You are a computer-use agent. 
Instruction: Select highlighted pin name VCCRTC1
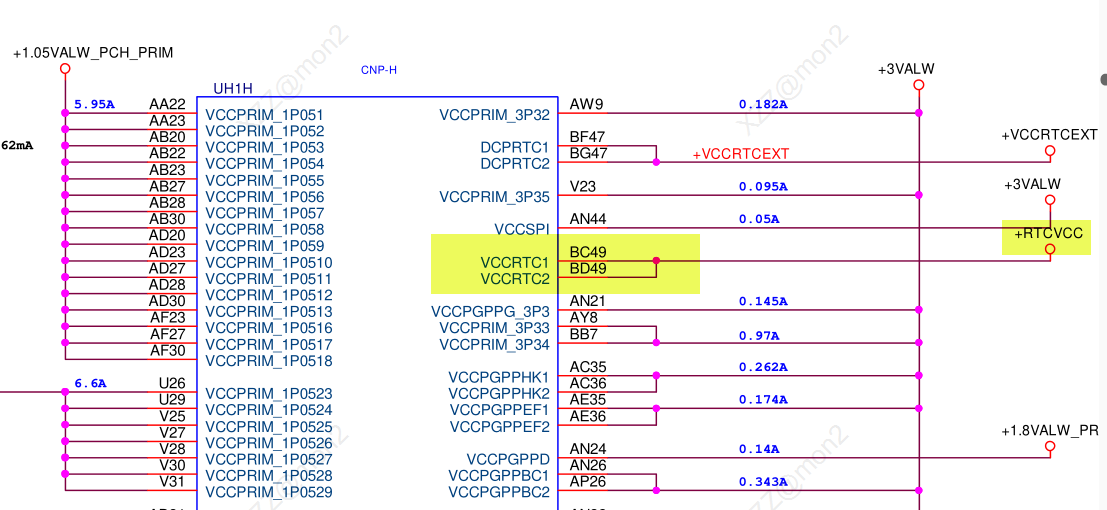[515, 262]
